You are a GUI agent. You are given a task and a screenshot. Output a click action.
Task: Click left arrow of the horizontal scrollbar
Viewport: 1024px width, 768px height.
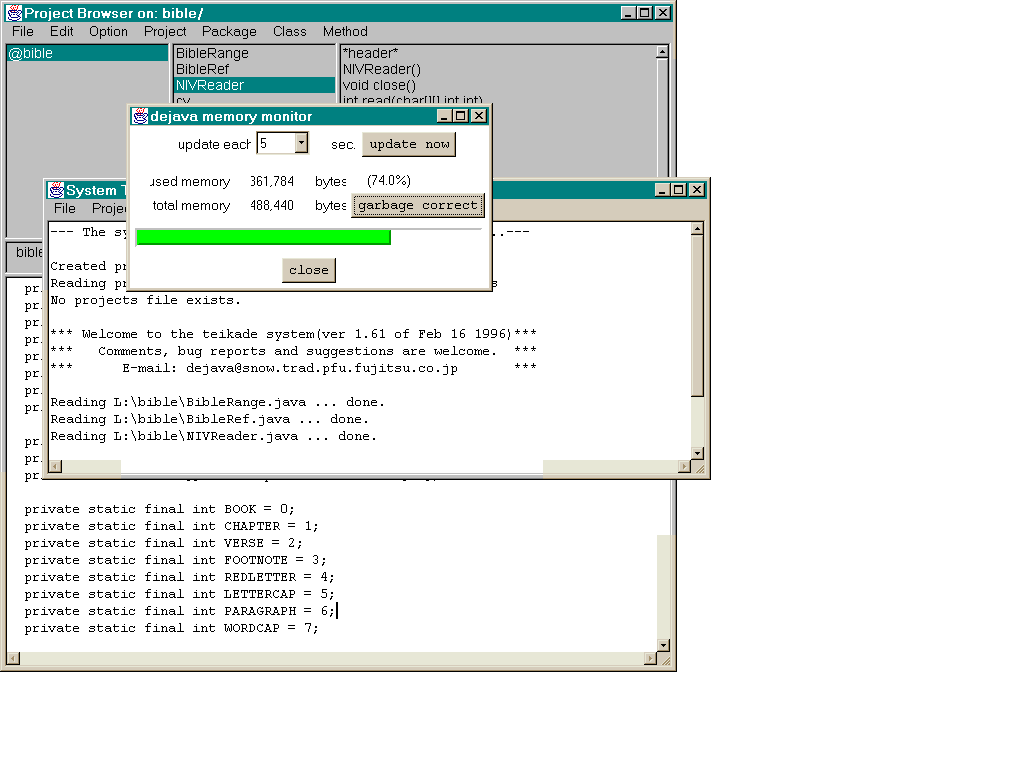(55, 466)
